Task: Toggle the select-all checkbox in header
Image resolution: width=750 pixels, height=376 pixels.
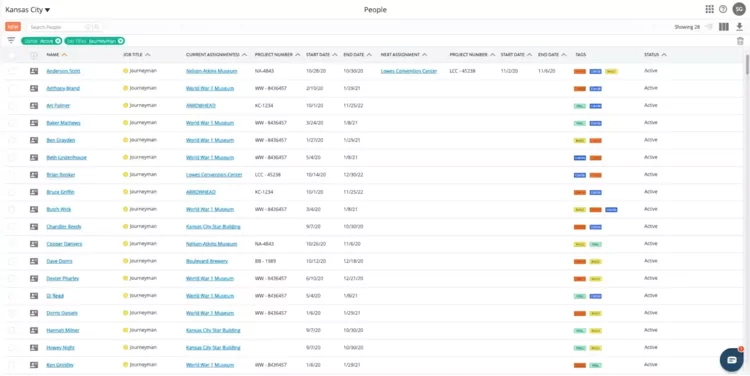Action: (x=12, y=55)
